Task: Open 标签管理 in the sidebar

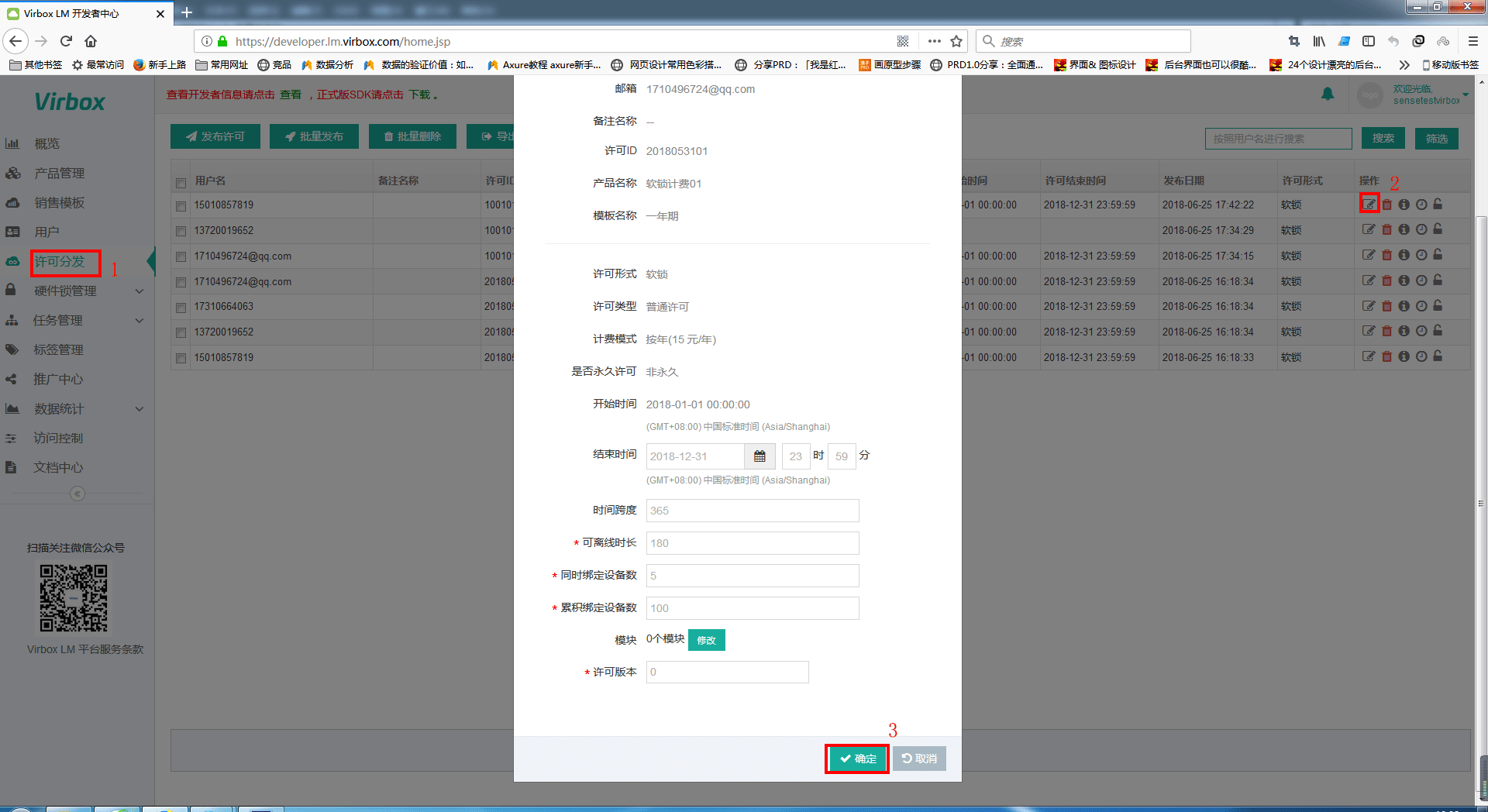Action: [x=59, y=349]
